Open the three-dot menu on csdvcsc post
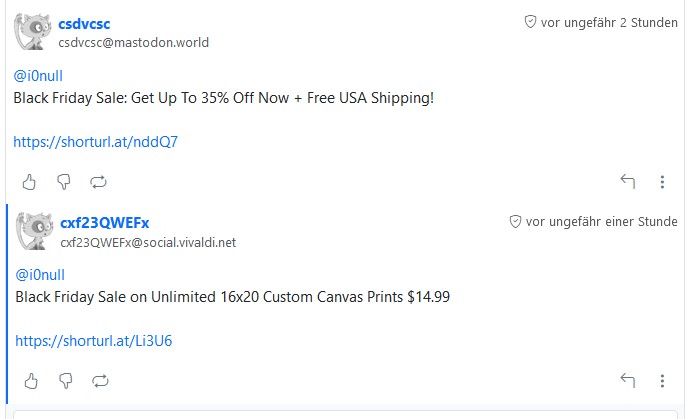690x419 pixels. click(x=662, y=181)
